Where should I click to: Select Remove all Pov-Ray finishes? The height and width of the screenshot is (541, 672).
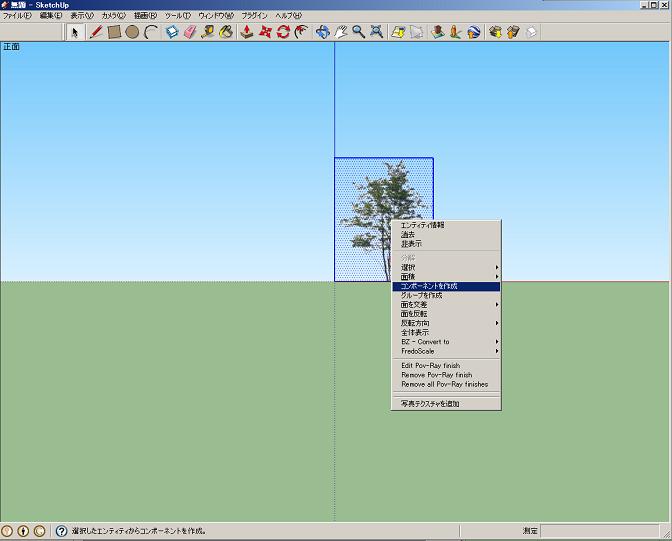[446, 384]
